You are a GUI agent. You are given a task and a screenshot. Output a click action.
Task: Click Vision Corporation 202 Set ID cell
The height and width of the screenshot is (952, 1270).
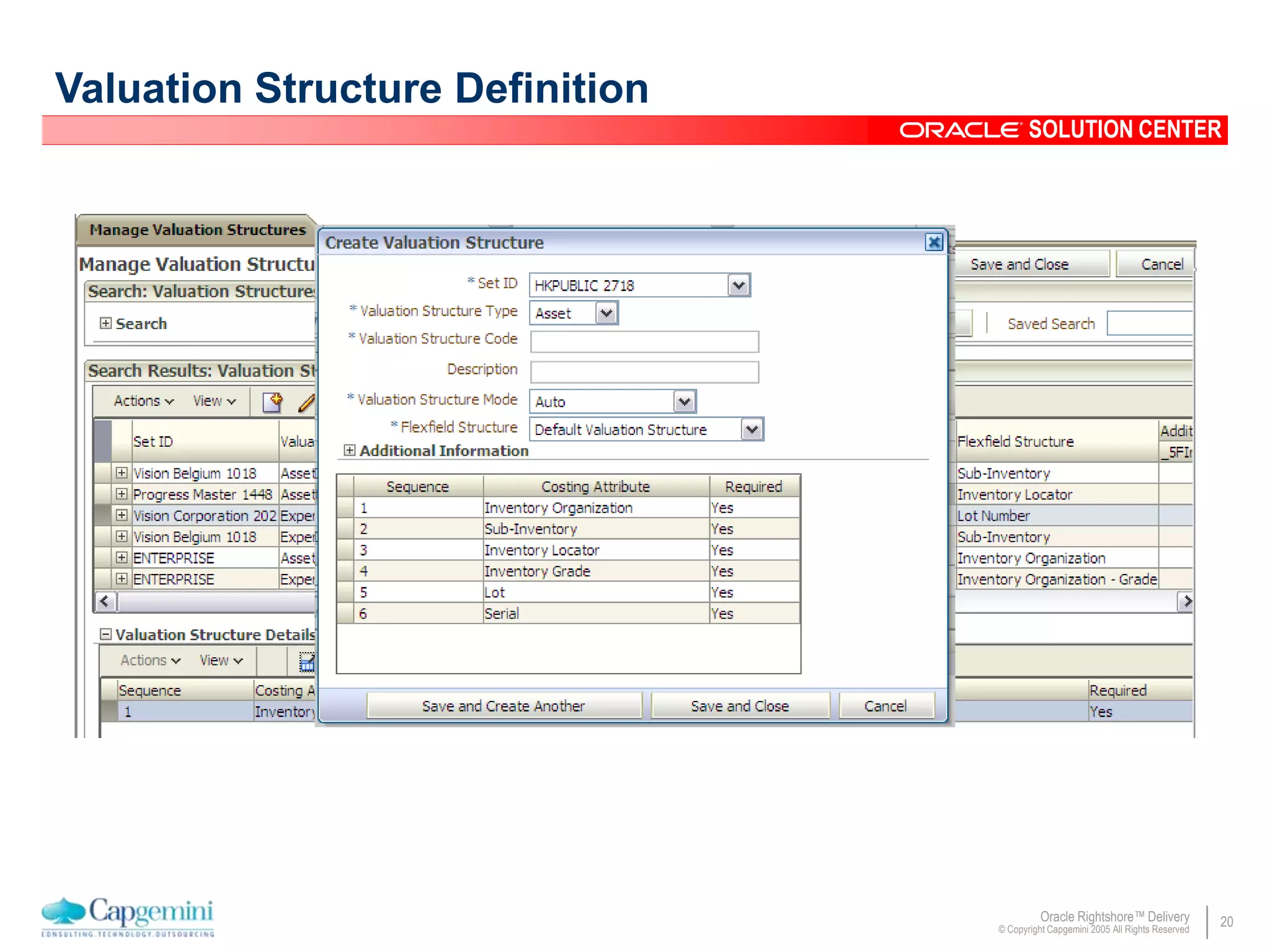coord(205,516)
